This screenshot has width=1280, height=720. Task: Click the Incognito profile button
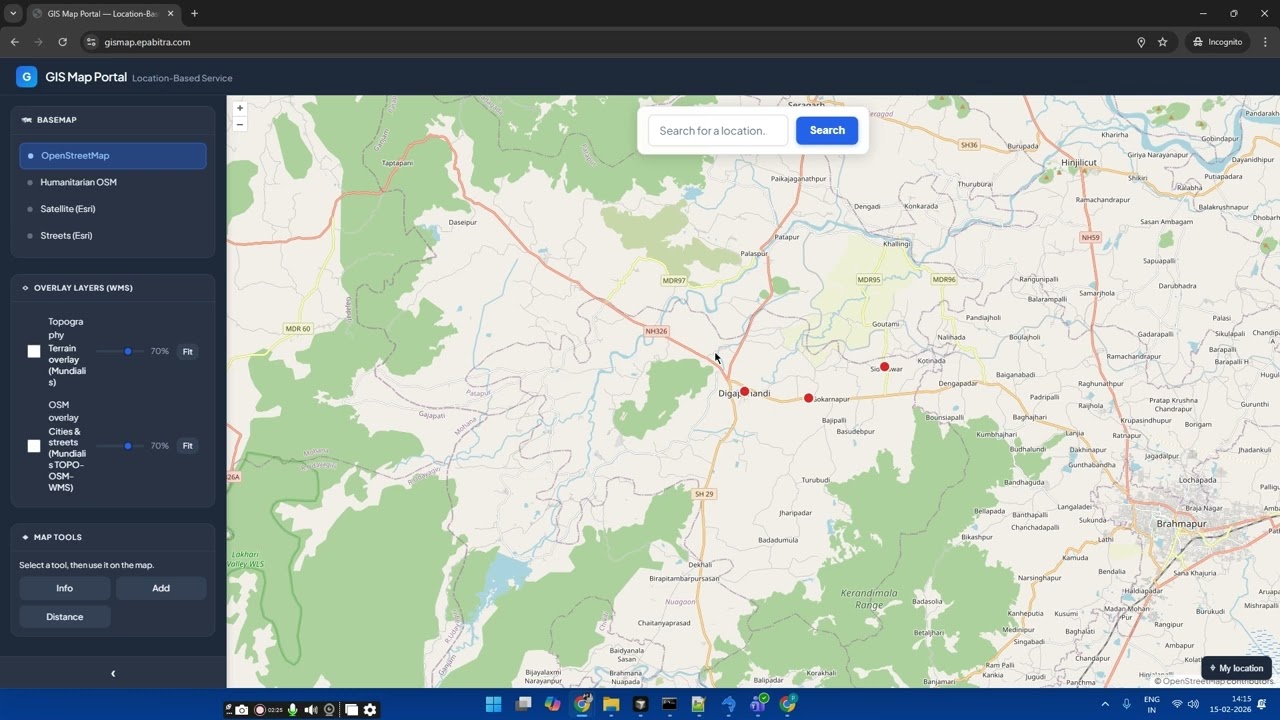(x=1218, y=42)
